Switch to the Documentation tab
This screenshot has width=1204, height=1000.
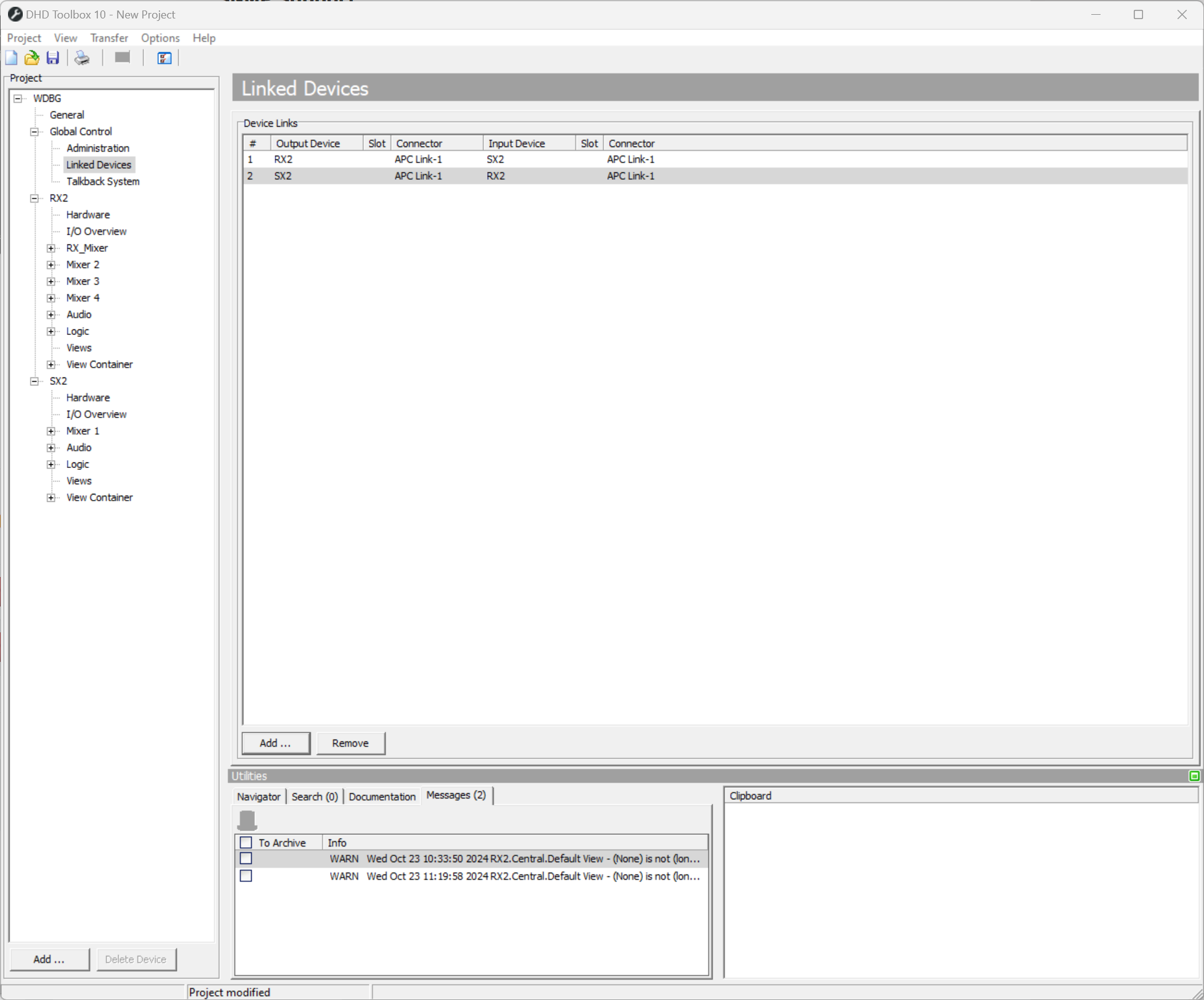[x=382, y=796]
